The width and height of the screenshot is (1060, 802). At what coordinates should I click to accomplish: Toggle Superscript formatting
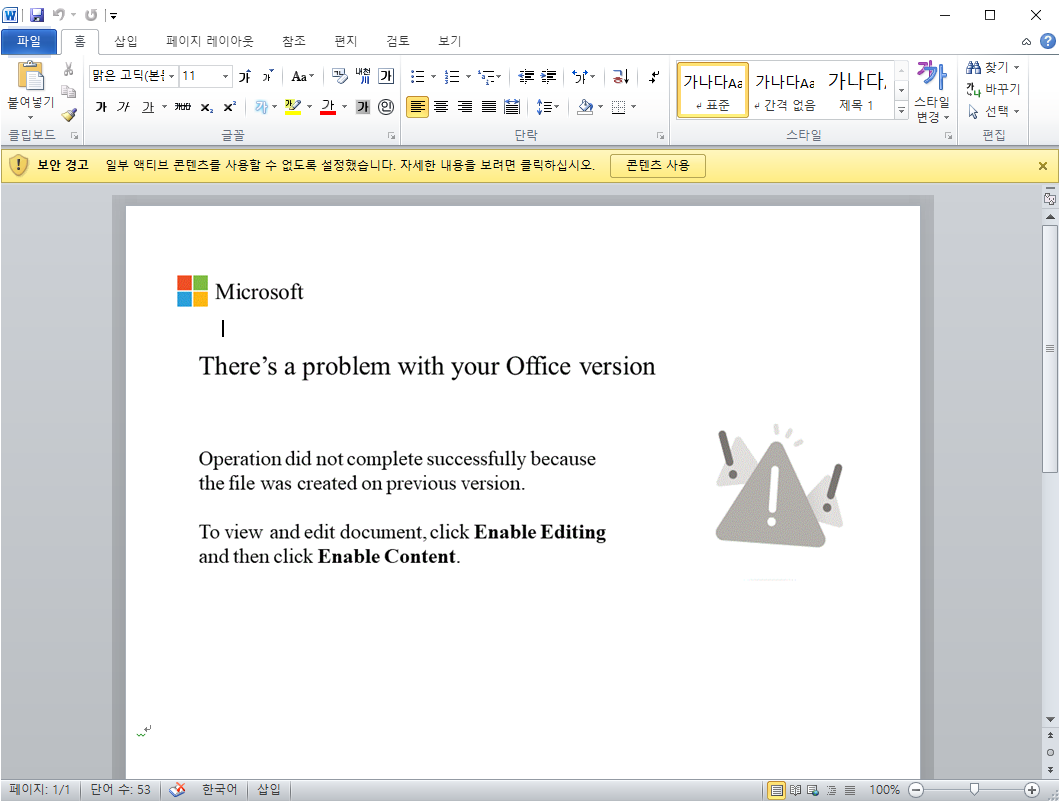pyautogui.click(x=230, y=107)
